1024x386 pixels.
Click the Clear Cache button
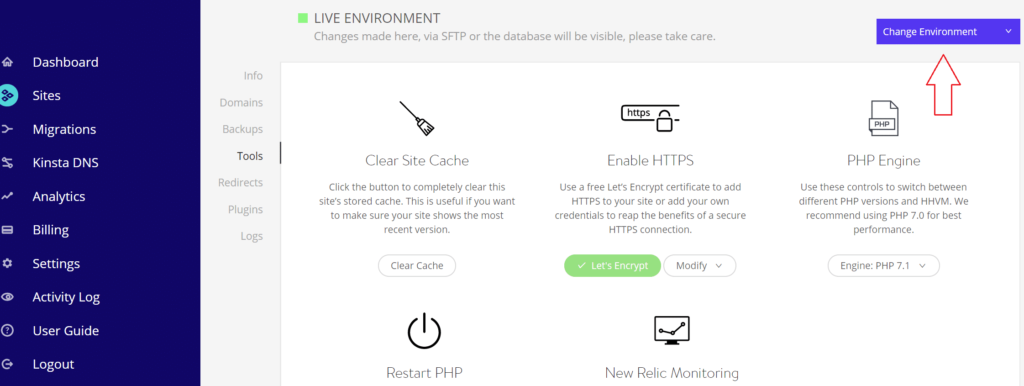[x=417, y=266]
